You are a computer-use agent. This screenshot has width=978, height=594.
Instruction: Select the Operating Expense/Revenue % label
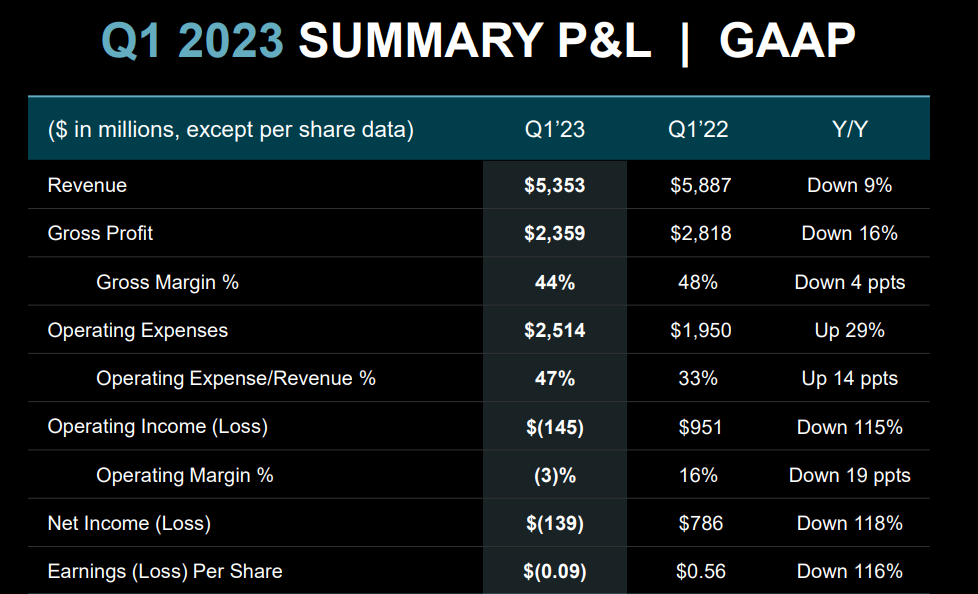tap(236, 378)
